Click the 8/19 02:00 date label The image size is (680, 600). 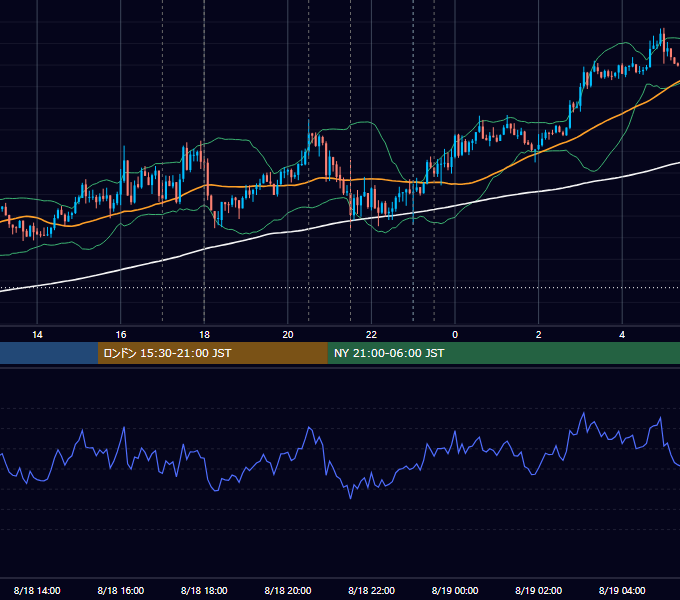539,590
